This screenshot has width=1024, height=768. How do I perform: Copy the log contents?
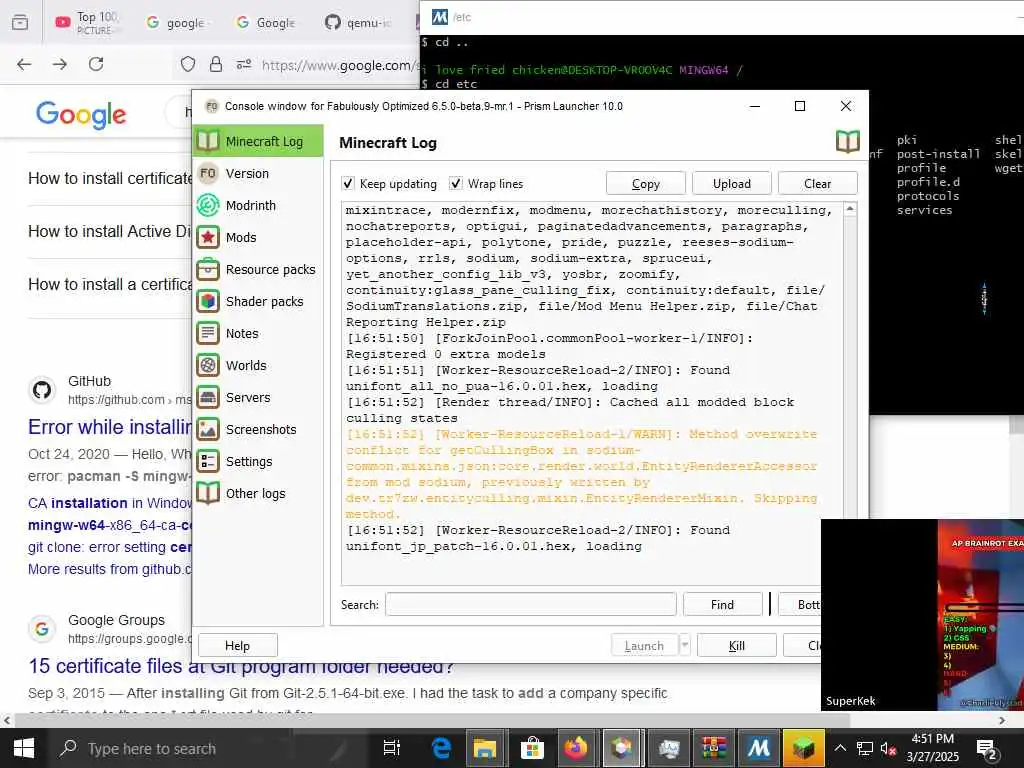coord(645,184)
